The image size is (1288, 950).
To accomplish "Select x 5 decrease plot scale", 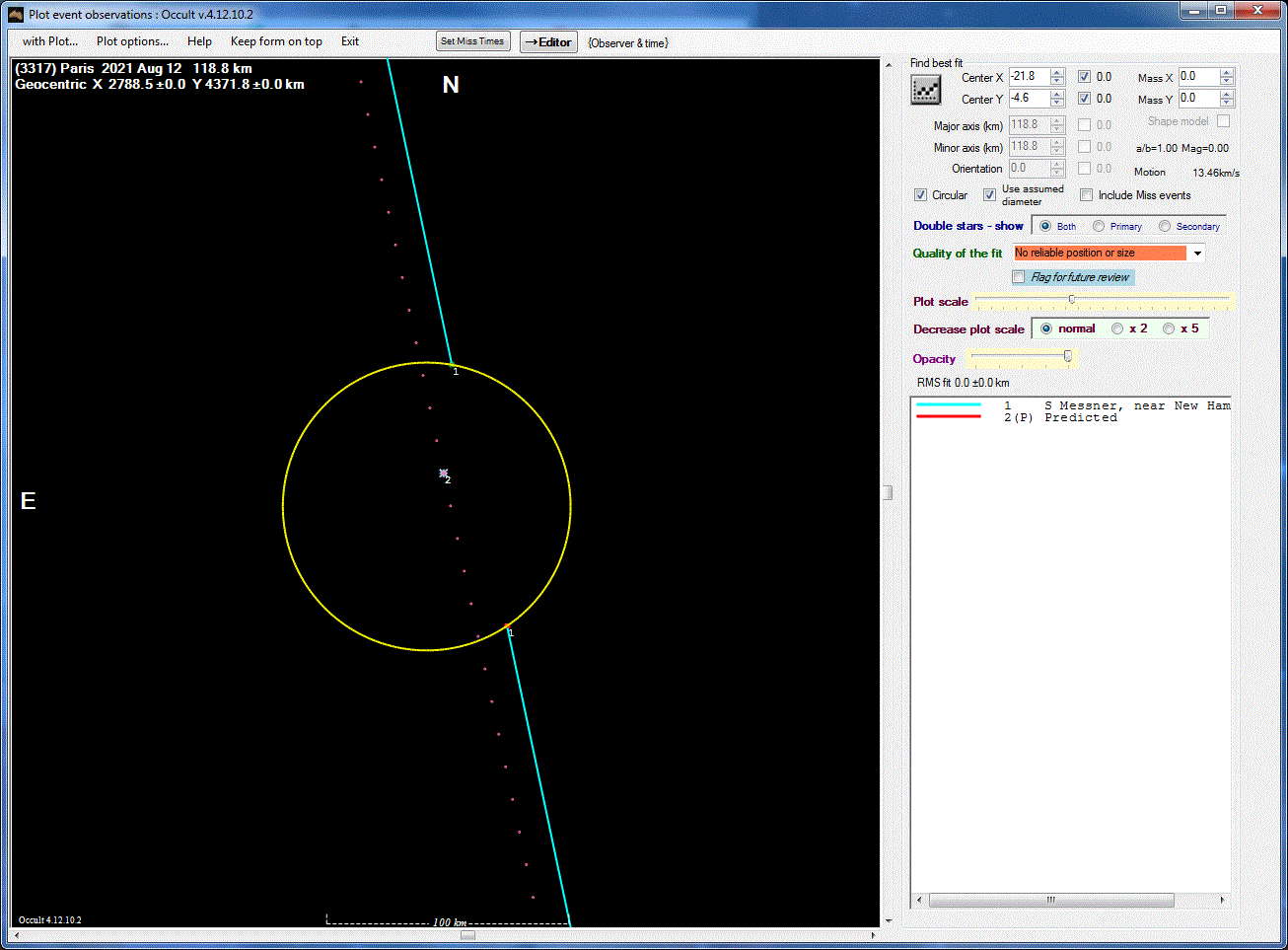I will point(1169,329).
